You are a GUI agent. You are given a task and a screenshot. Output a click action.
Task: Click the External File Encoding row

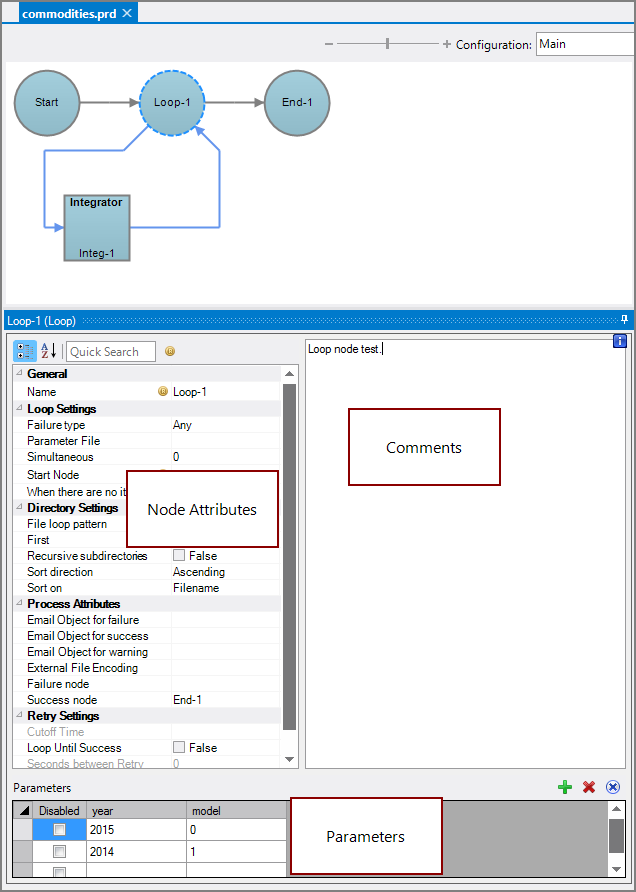point(147,668)
